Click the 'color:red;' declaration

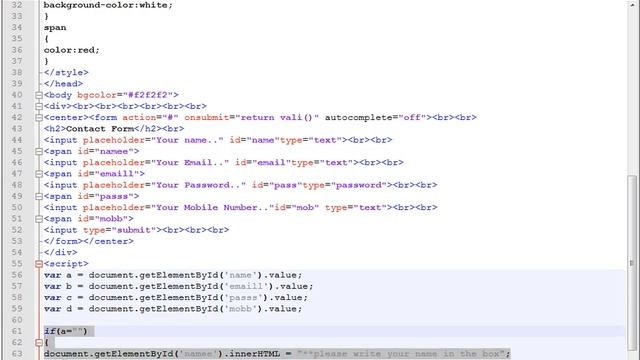pos(71,50)
